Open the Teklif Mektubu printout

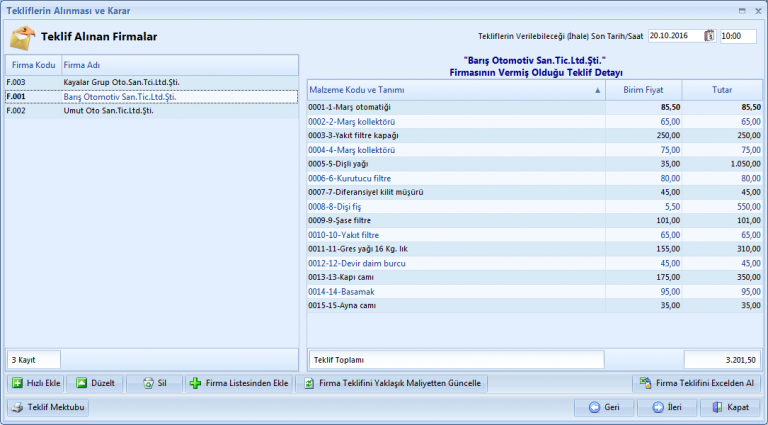click(48, 407)
